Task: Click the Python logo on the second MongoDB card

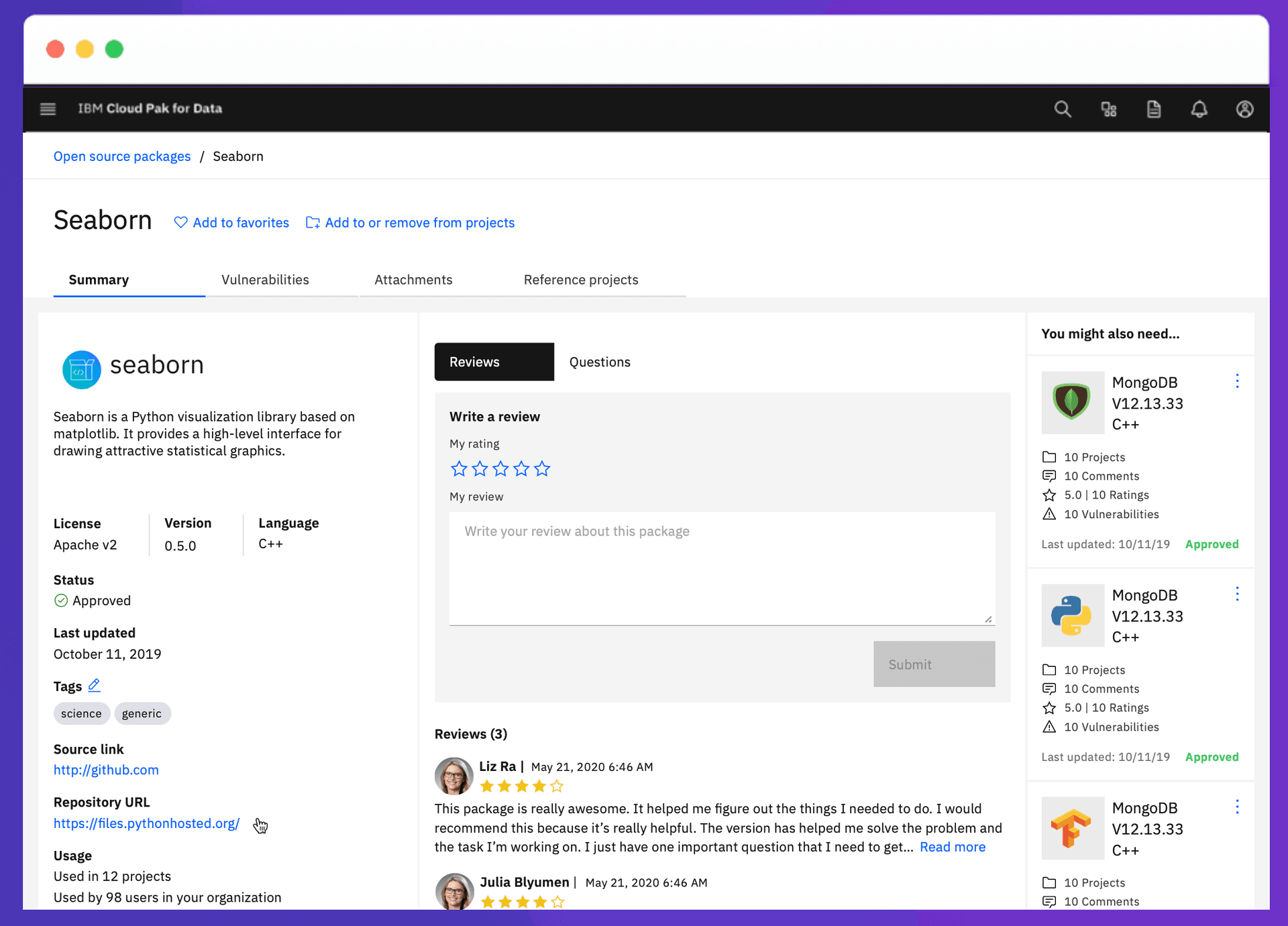Action: (x=1072, y=615)
